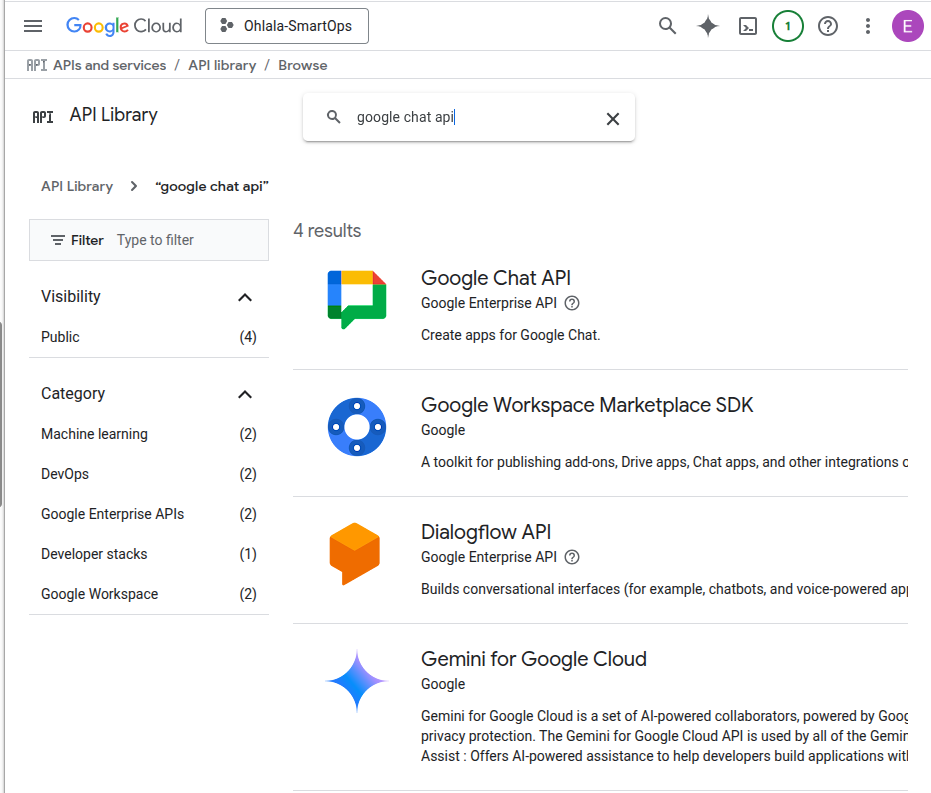
Task: Open the Google Chat API result
Action: (495, 278)
